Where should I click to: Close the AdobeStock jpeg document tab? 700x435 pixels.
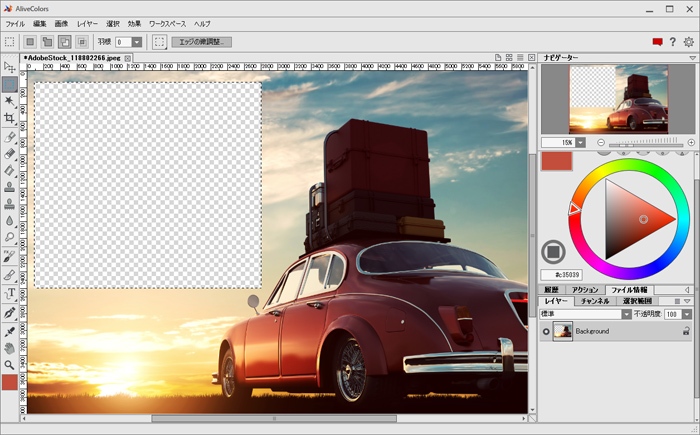pyautogui.click(x=128, y=58)
